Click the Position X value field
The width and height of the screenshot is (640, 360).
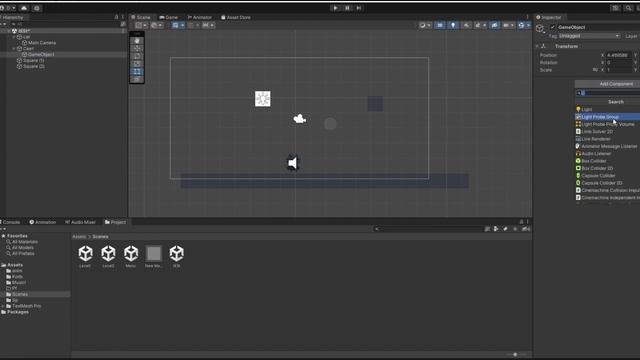(x=619, y=55)
